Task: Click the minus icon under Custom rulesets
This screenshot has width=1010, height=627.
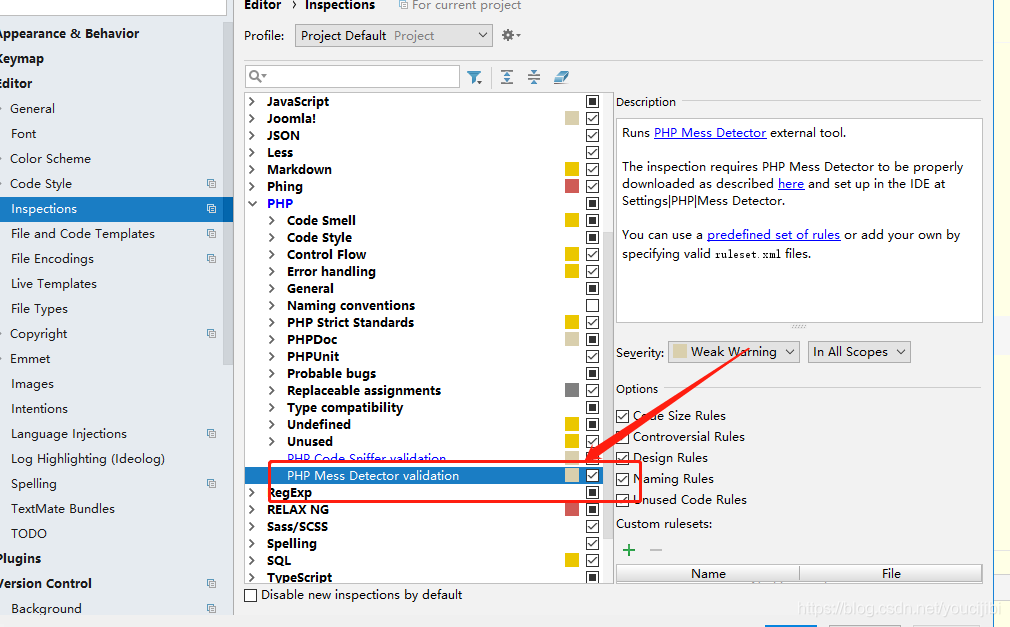Action: click(x=654, y=549)
